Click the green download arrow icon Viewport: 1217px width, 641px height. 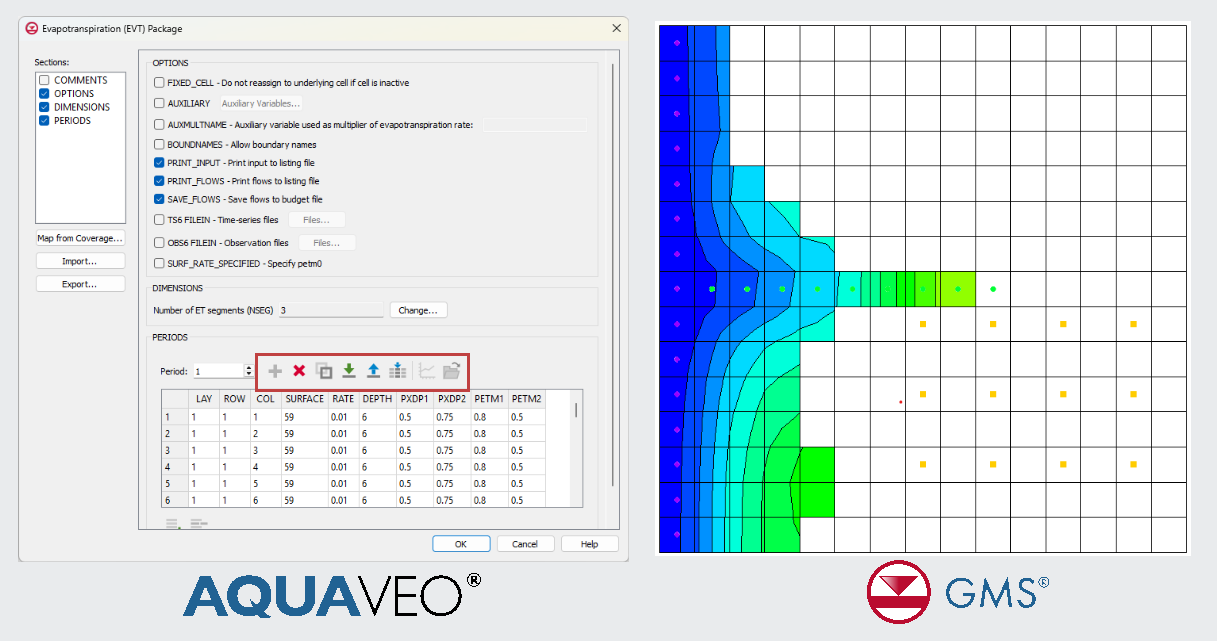point(348,371)
